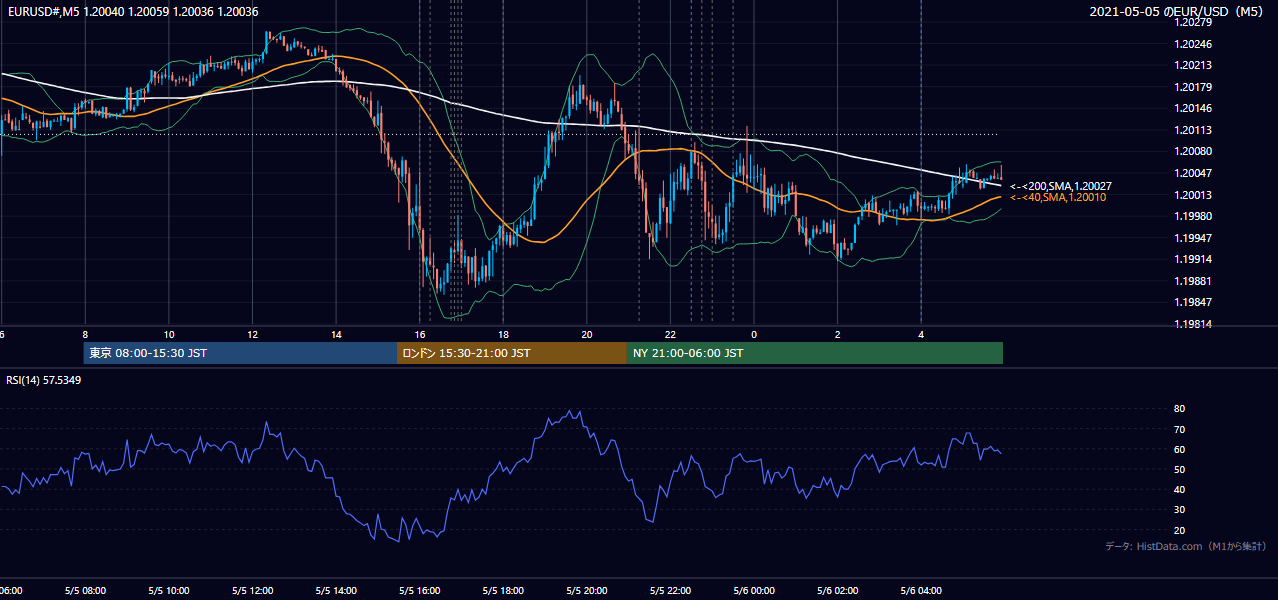Click the '2021-05-05 のEUR/USD (M5)' header text
The image size is (1278, 600).
(x=1177, y=11)
